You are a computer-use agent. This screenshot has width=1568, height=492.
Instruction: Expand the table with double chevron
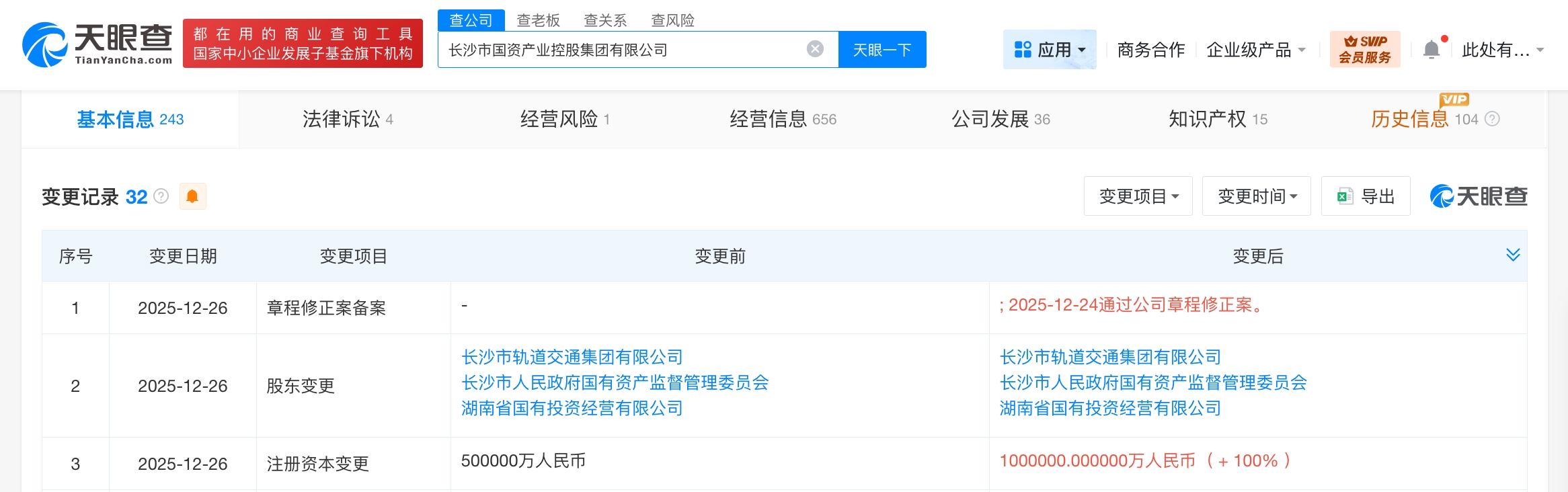(1513, 255)
